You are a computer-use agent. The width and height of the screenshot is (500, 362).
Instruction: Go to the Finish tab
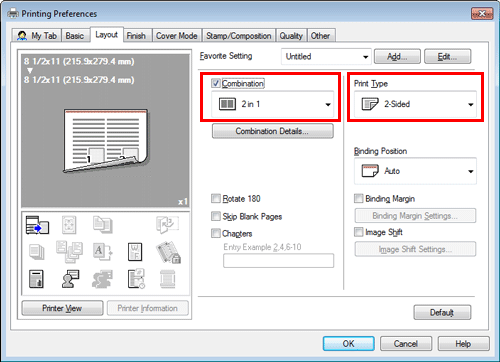[x=136, y=36]
